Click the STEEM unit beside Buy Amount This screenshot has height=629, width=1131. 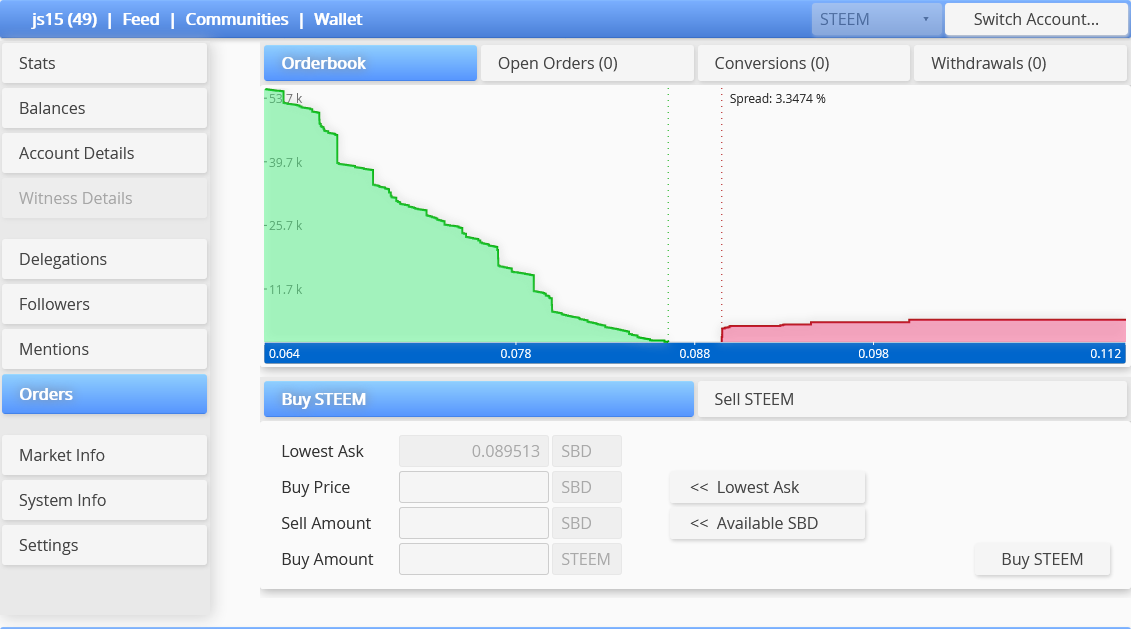(586, 560)
